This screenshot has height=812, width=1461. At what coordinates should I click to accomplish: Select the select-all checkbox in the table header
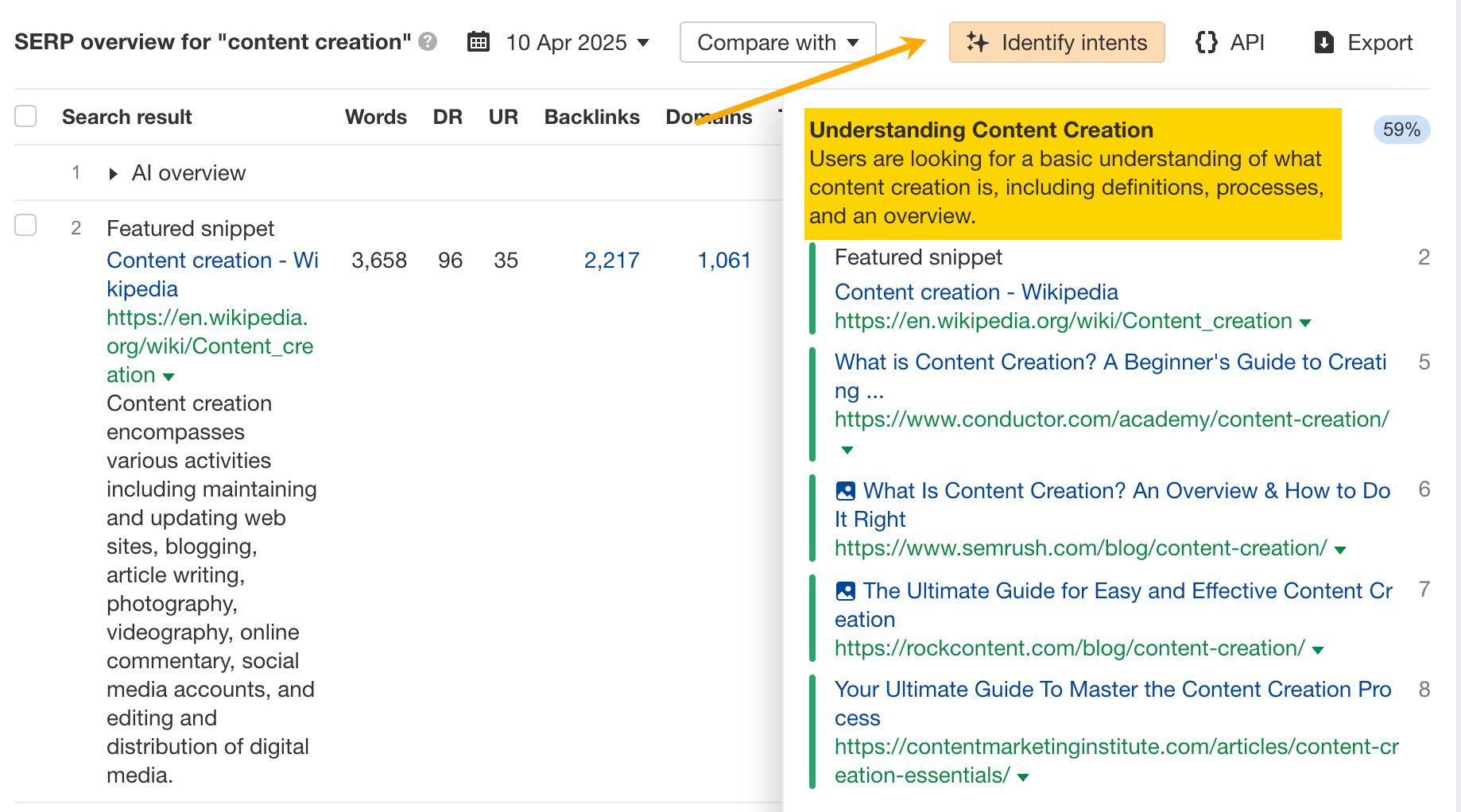(25, 116)
